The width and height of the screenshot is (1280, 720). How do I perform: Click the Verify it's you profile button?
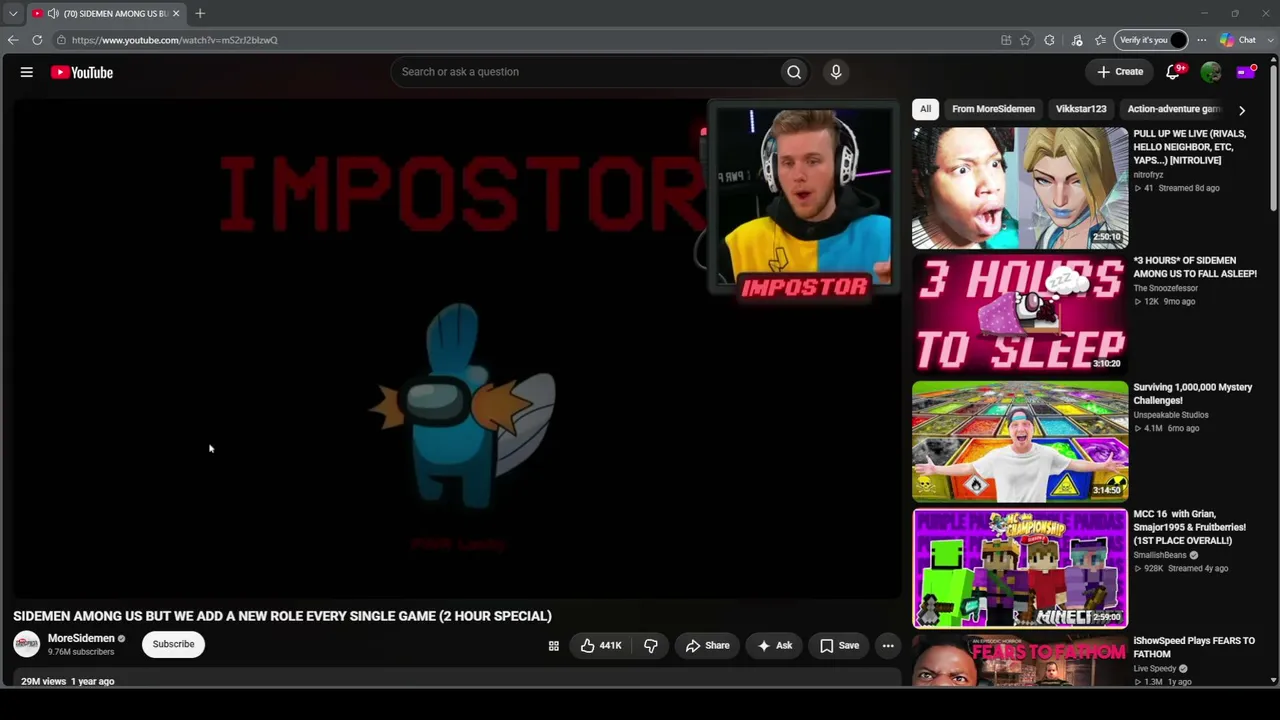1151,40
